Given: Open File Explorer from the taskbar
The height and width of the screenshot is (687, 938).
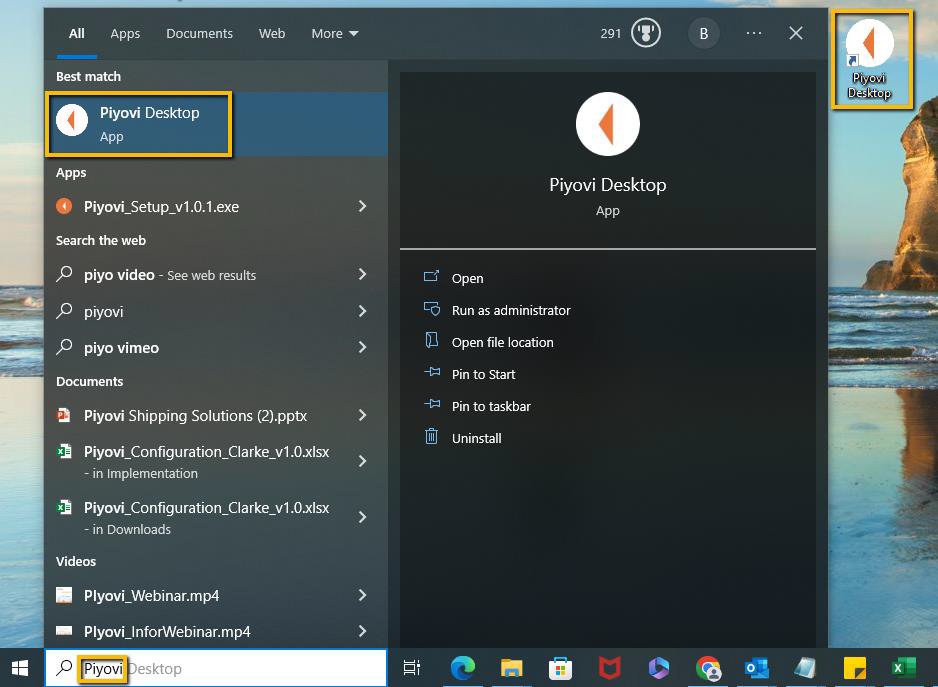Looking at the screenshot, I should [511, 668].
